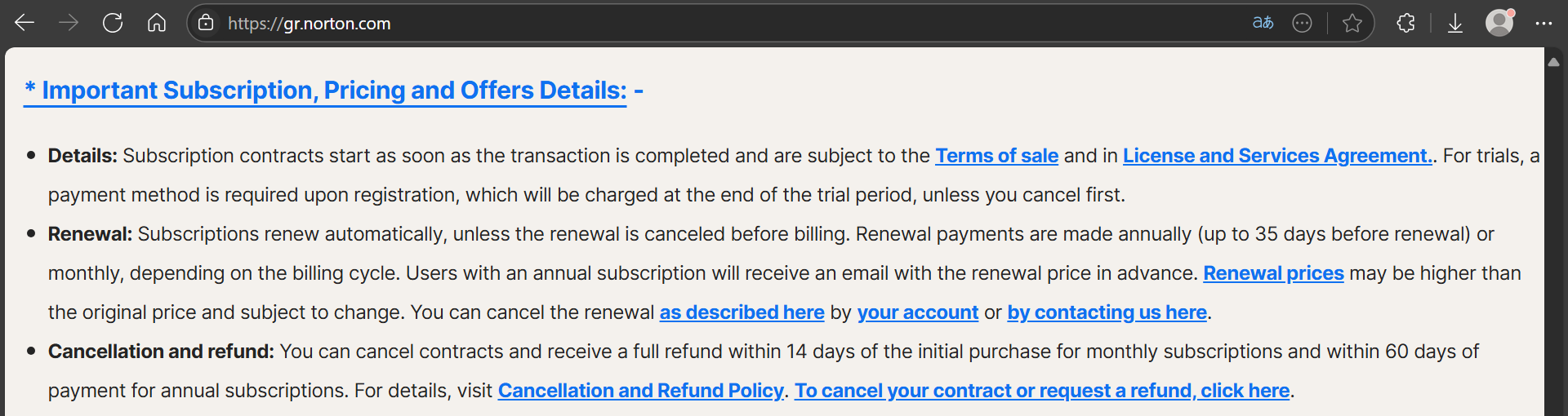
Task: Click 'by contacting us here' link
Action: click(x=1107, y=312)
